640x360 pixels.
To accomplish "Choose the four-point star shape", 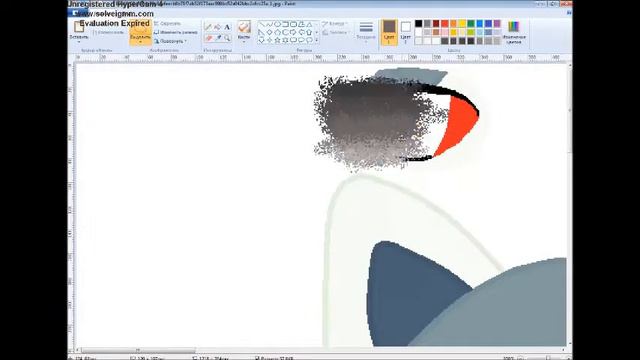I will 269,40.
